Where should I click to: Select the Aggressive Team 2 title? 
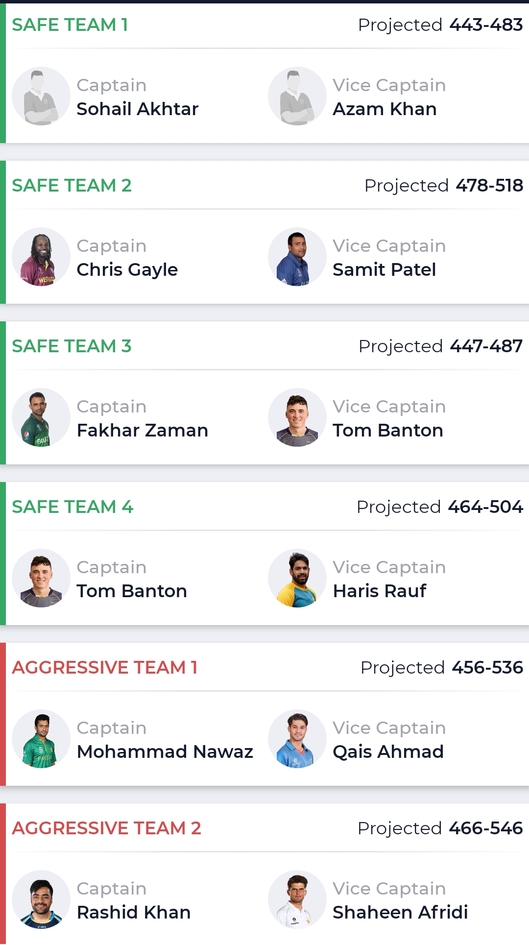(107, 828)
